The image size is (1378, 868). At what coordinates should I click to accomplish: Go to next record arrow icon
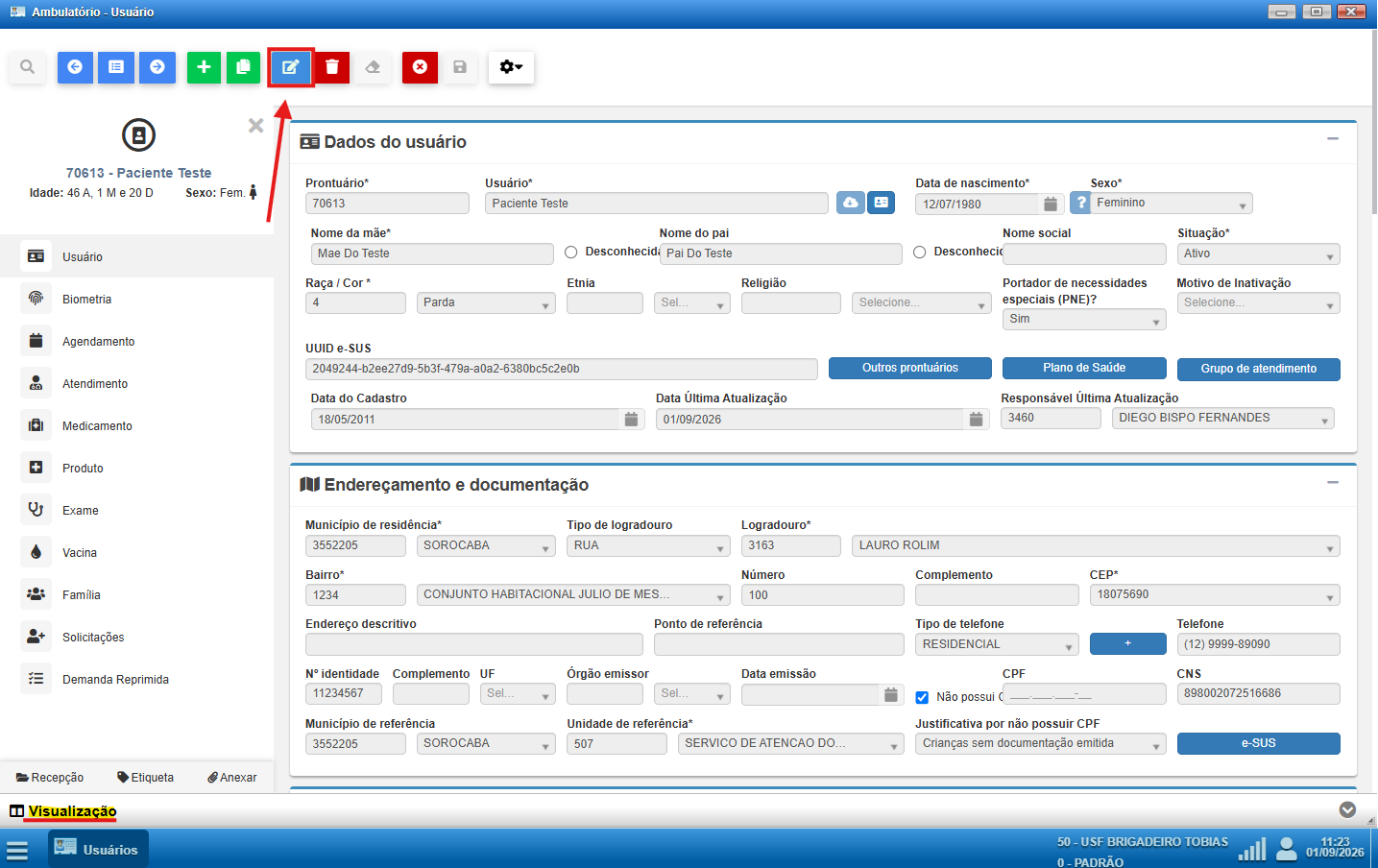point(157,67)
